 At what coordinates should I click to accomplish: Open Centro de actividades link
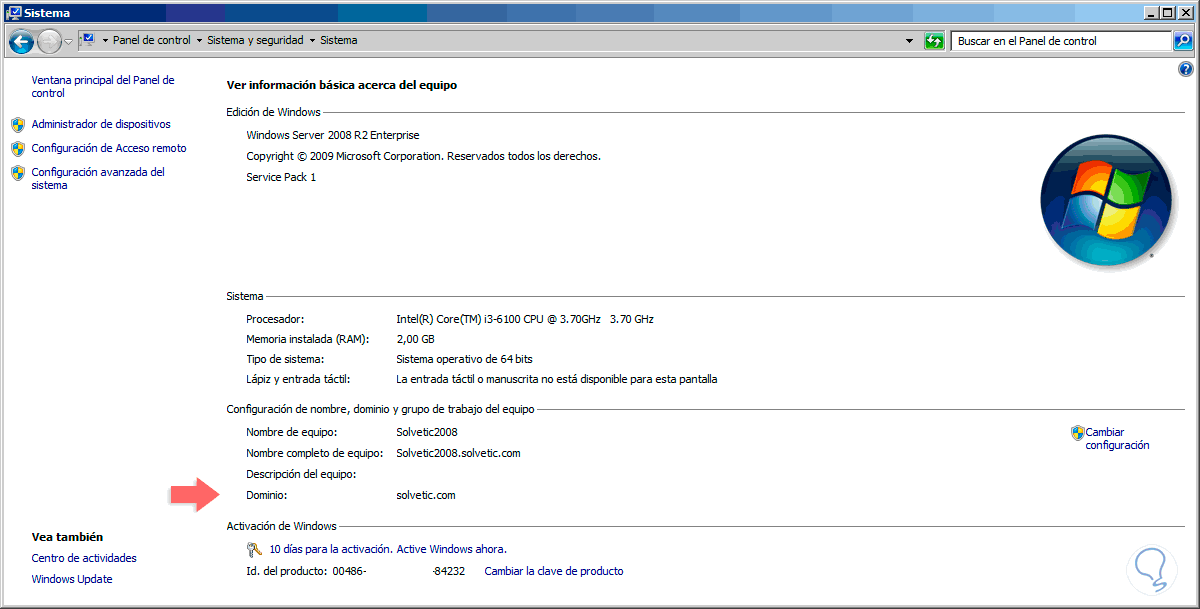coord(84,558)
